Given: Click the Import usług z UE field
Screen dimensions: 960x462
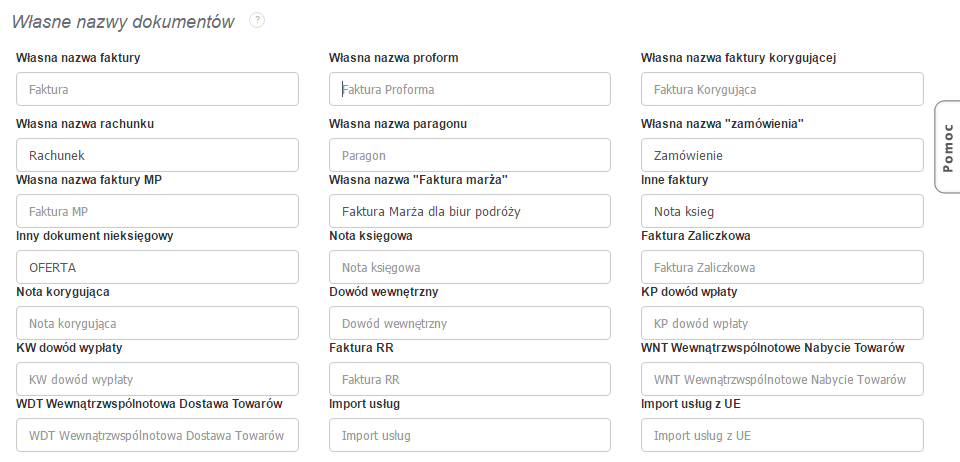Looking at the screenshot, I should pyautogui.click(x=782, y=435).
